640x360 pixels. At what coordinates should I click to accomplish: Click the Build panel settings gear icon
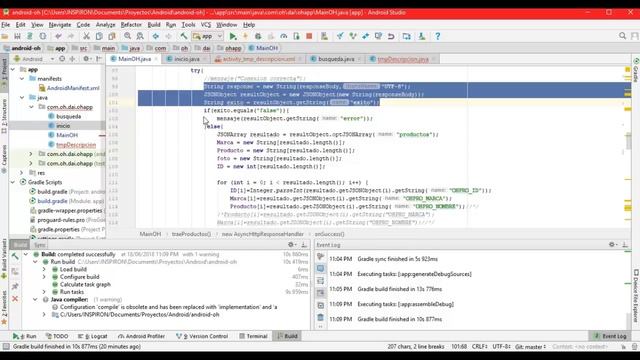tap(291, 244)
